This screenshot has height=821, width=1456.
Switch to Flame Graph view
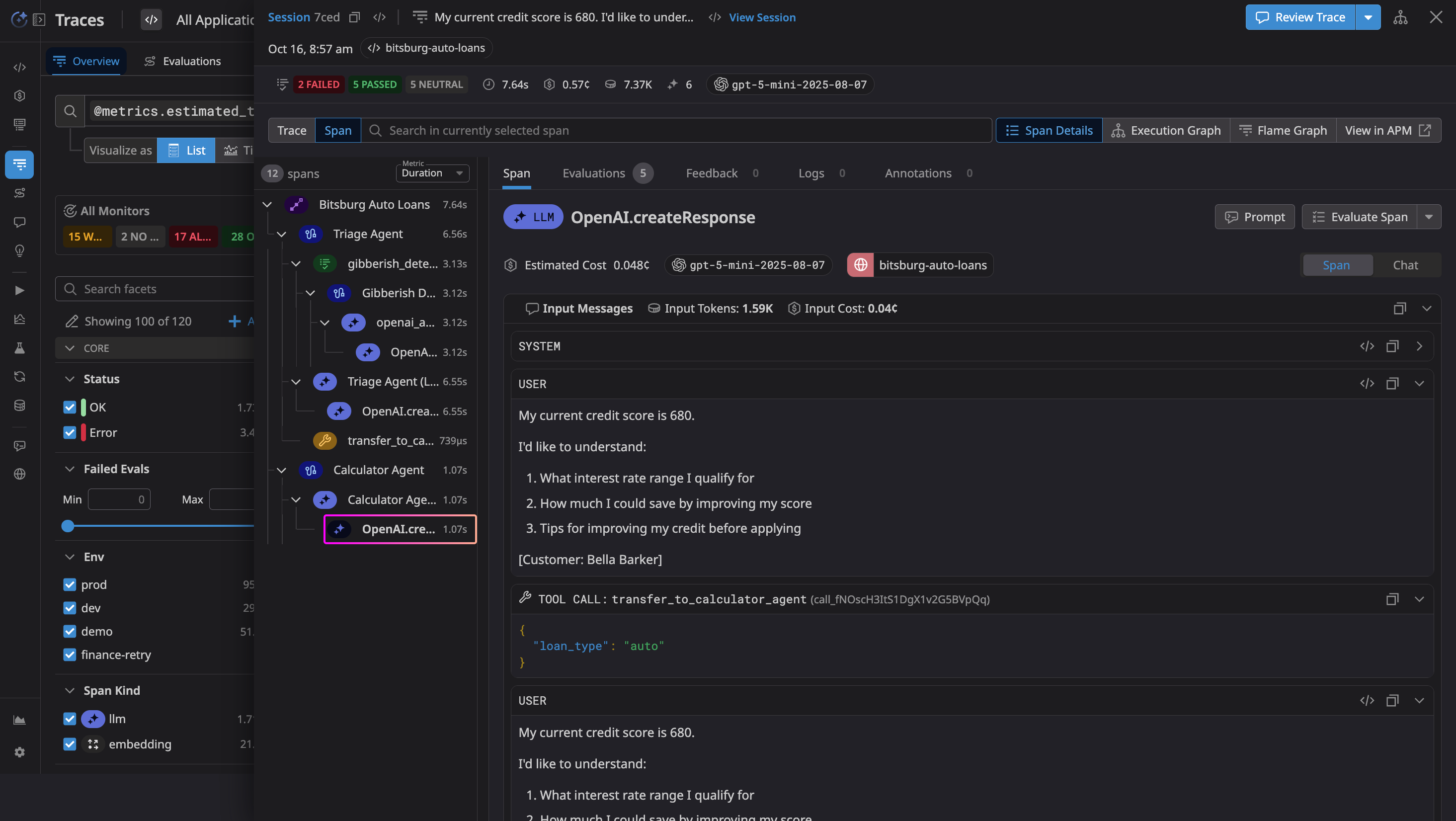point(1283,131)
